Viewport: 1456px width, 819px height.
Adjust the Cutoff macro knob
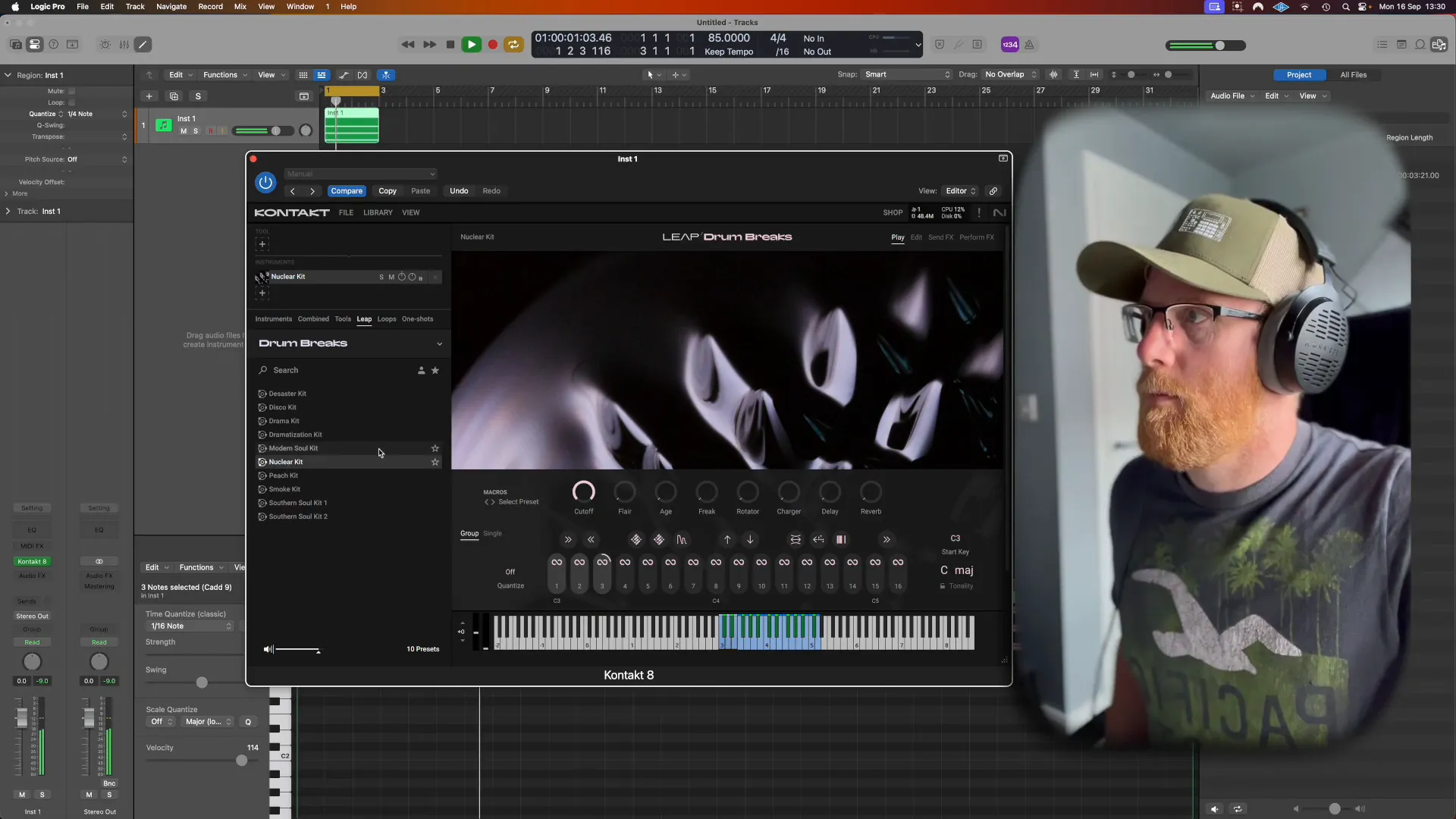(x=583, y=492)
